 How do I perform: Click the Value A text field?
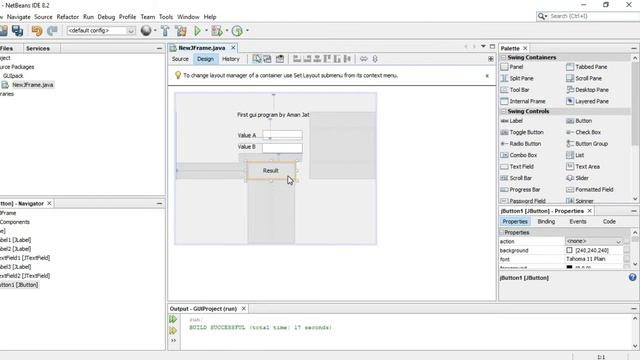click(x=282, y=135)
